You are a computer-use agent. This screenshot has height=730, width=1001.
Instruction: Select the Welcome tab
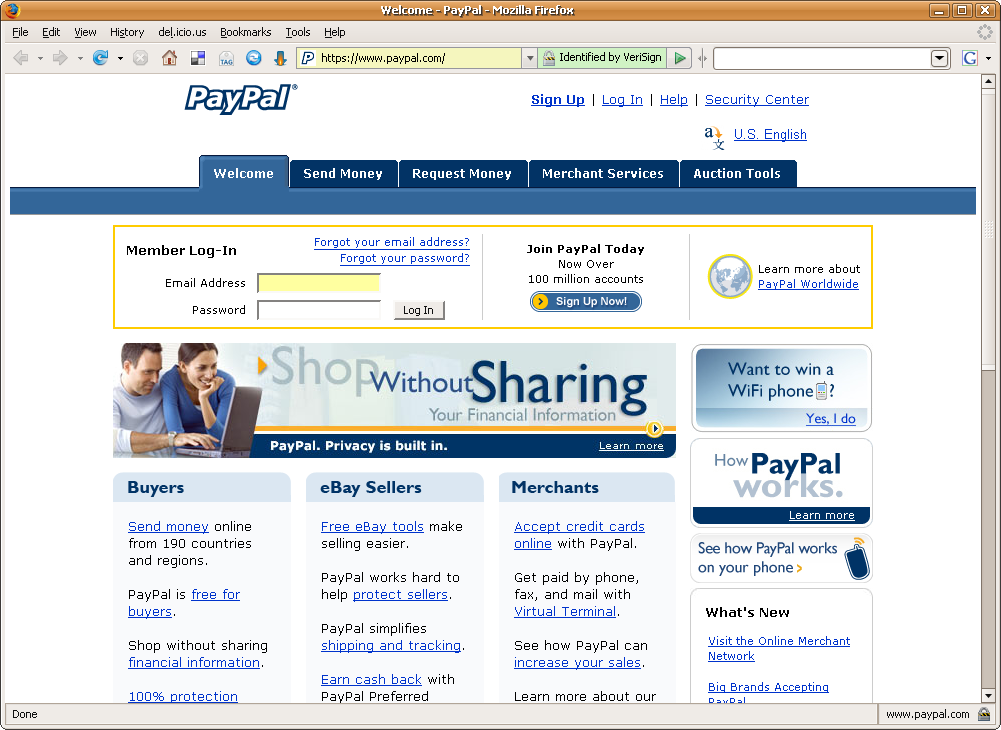[244, 173]
